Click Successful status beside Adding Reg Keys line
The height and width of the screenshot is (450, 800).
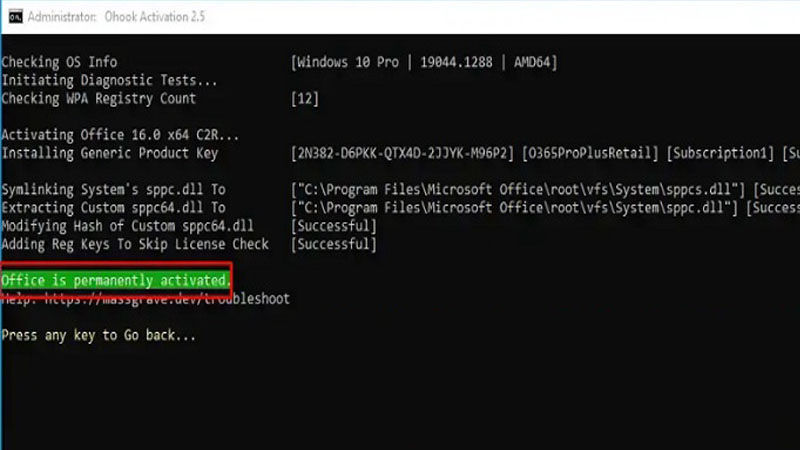pyautogui.click(x=333, y=243)
